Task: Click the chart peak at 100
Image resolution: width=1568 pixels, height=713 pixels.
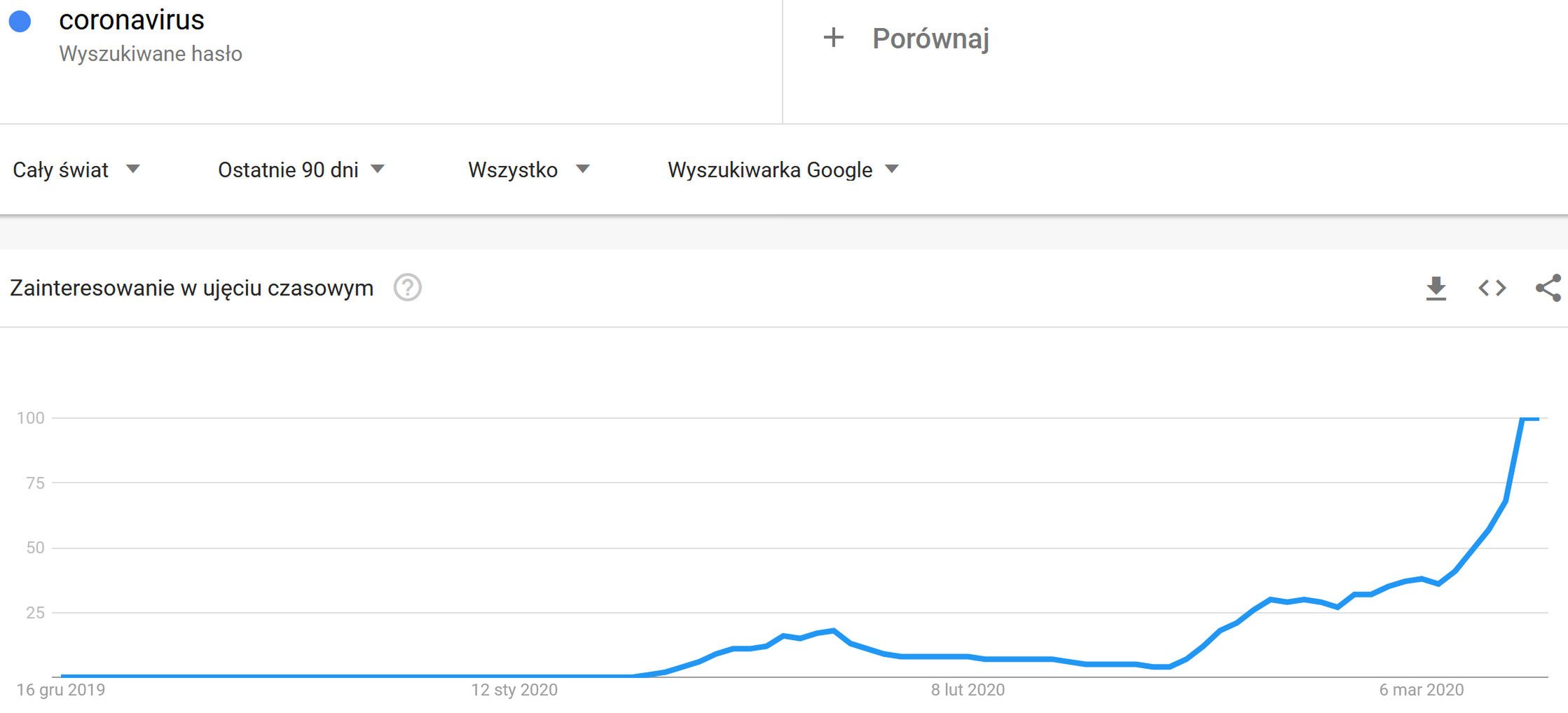Action: pyautogui.click(x=1530, y=419)
